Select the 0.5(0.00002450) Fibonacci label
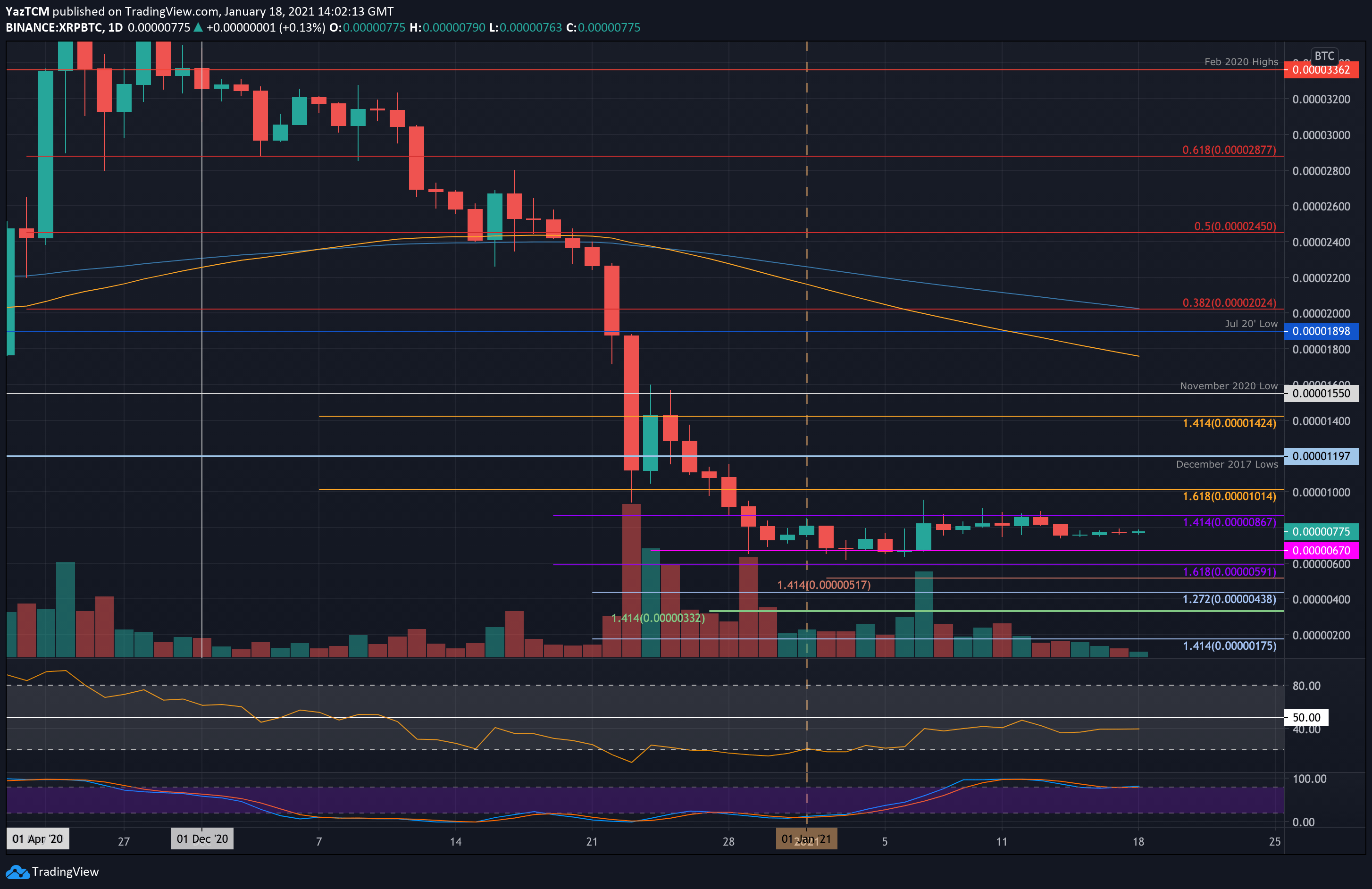 tap(1235, 226)
